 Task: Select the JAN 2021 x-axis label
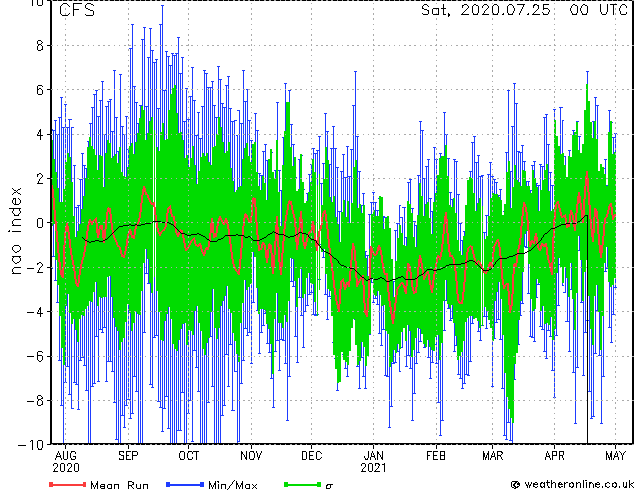(x=373, y=462)
